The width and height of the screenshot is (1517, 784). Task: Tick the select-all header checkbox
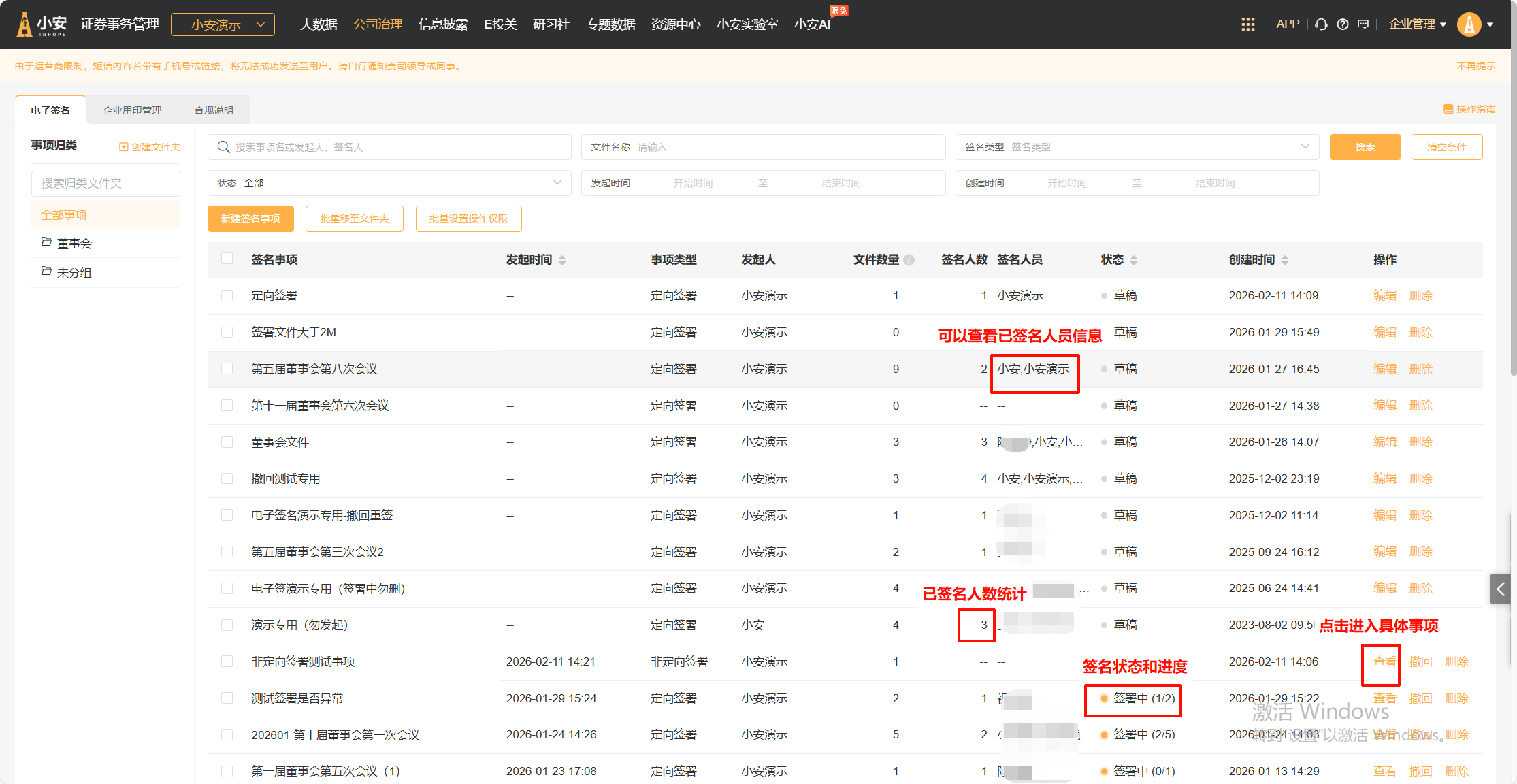227,259
